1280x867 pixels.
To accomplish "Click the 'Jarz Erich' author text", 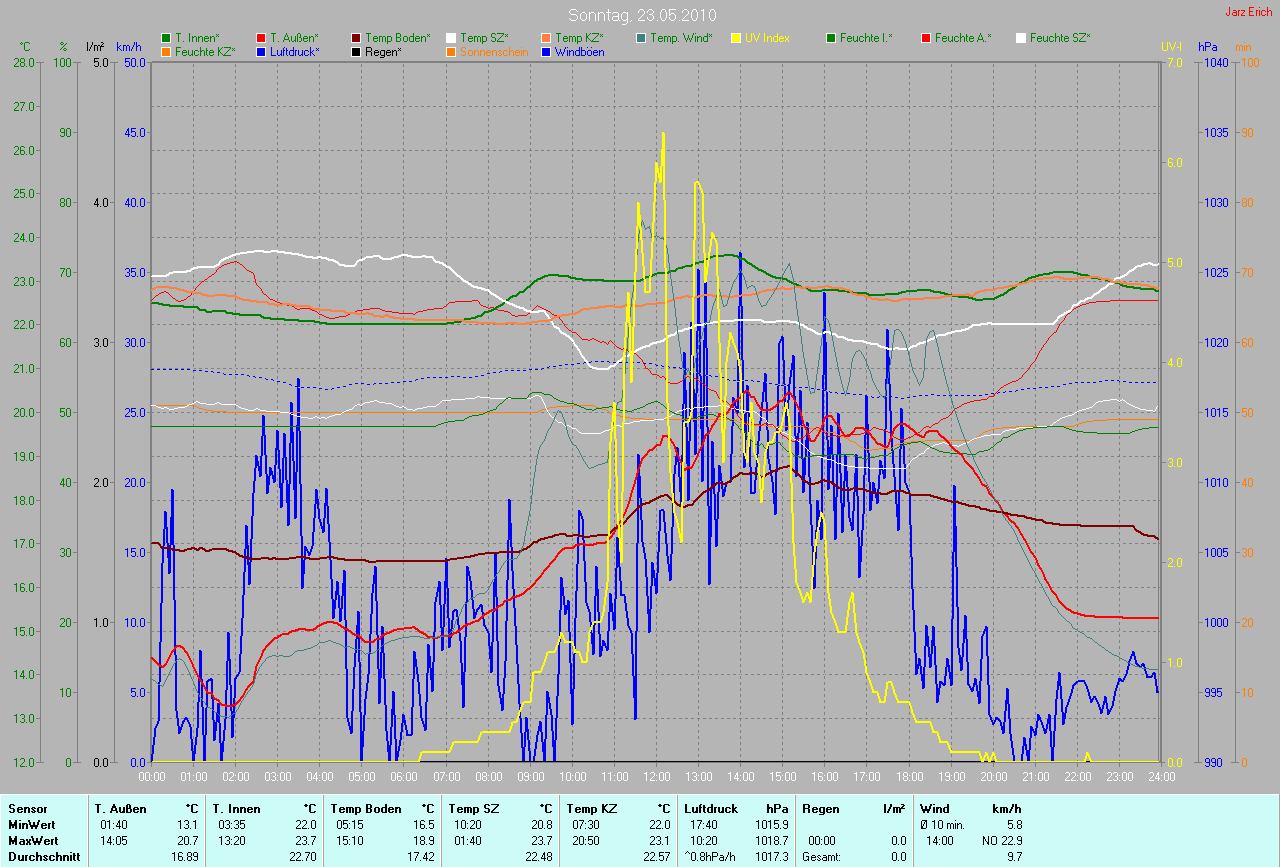I will pyautogui.click(x=1248, y=12).
